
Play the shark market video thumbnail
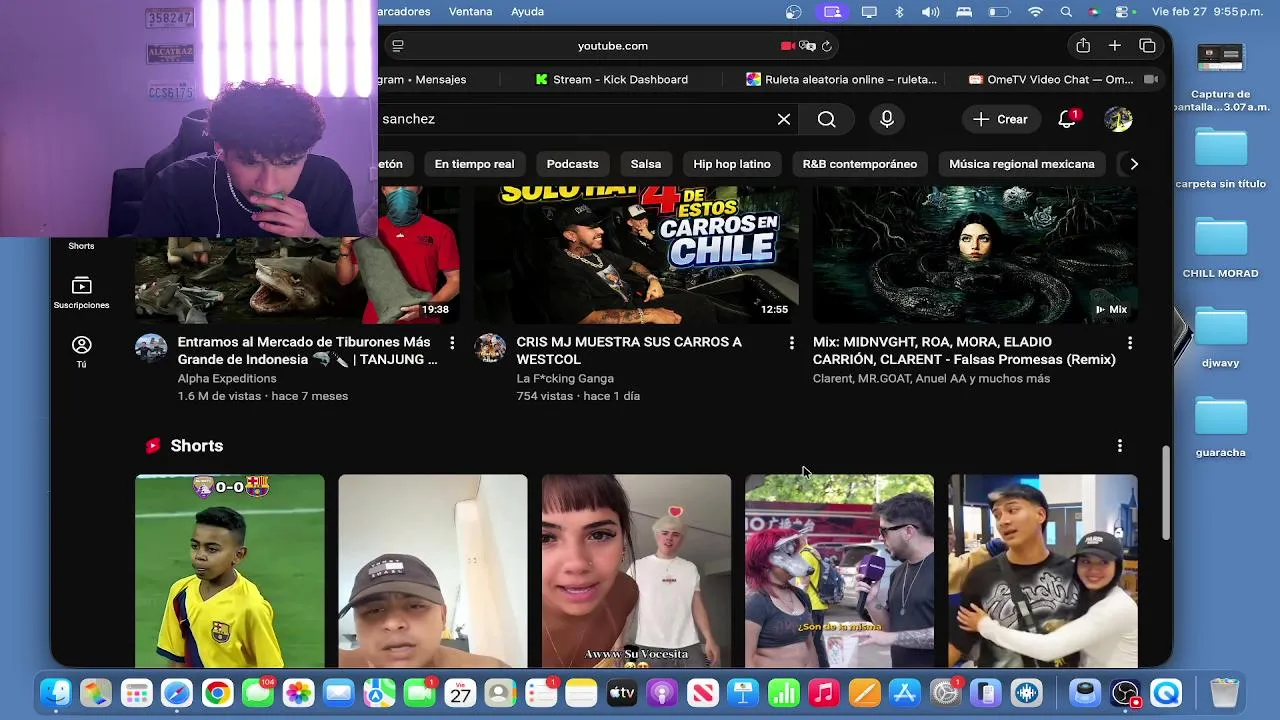pos(298,254)
